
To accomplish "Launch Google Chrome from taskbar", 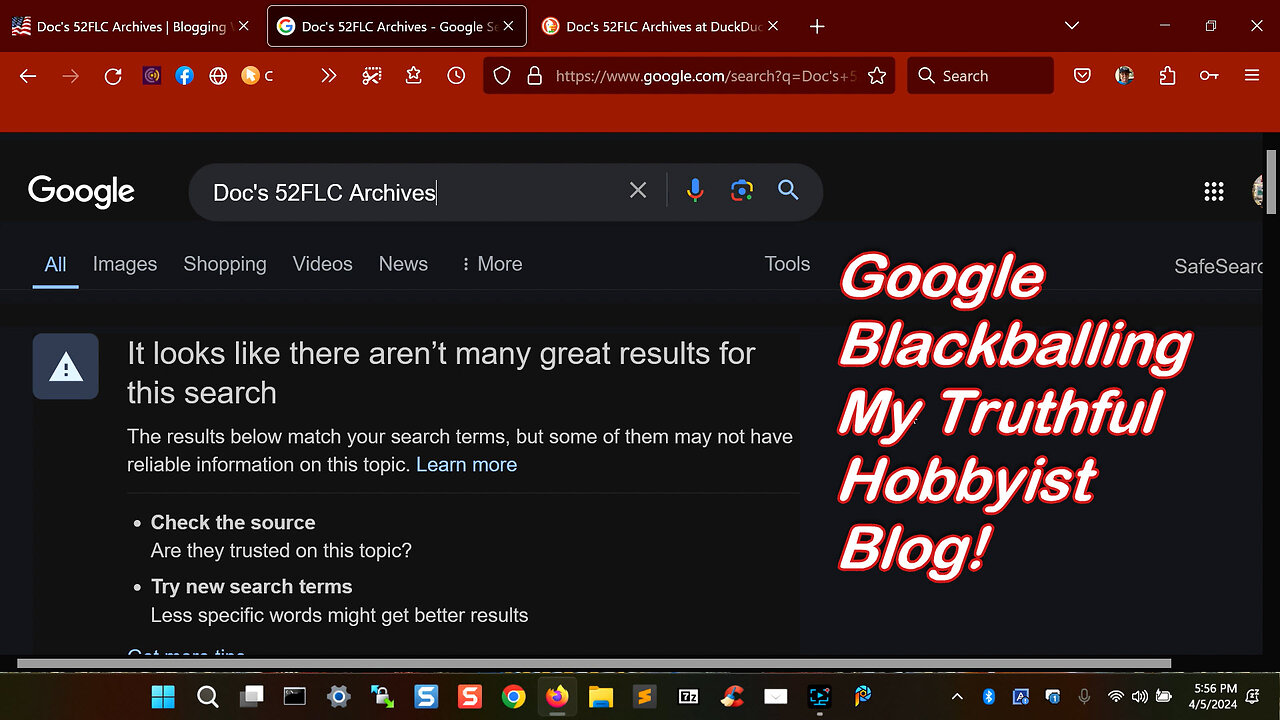I will pyautogui.click(x=513, y=696).
